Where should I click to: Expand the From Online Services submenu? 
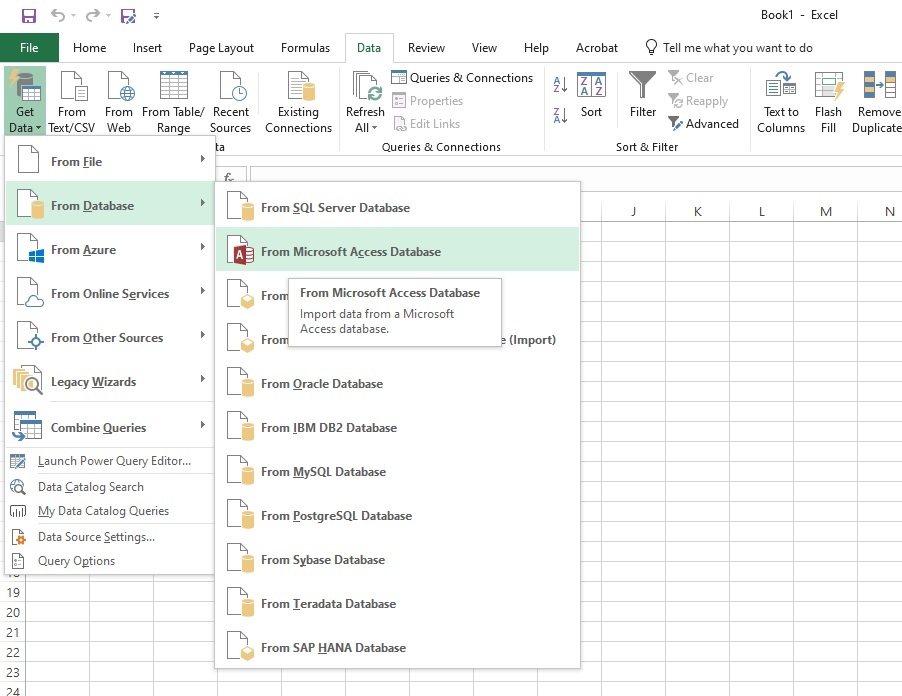109,292
